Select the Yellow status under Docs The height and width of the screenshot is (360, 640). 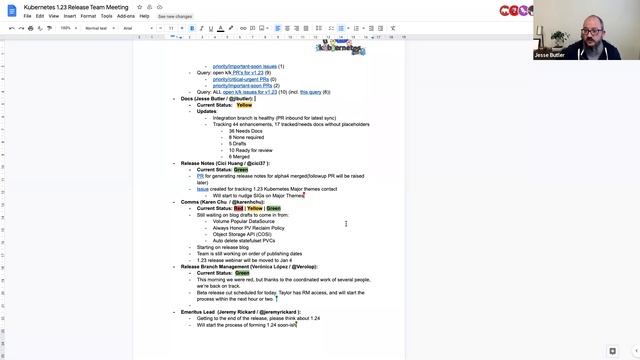tap(244, 105)
